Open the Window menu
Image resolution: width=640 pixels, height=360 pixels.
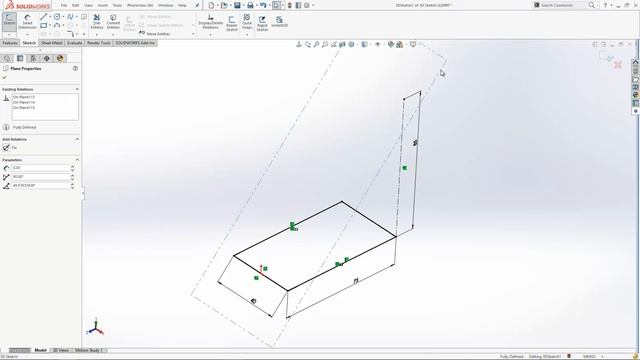click(x=166, y=5)
